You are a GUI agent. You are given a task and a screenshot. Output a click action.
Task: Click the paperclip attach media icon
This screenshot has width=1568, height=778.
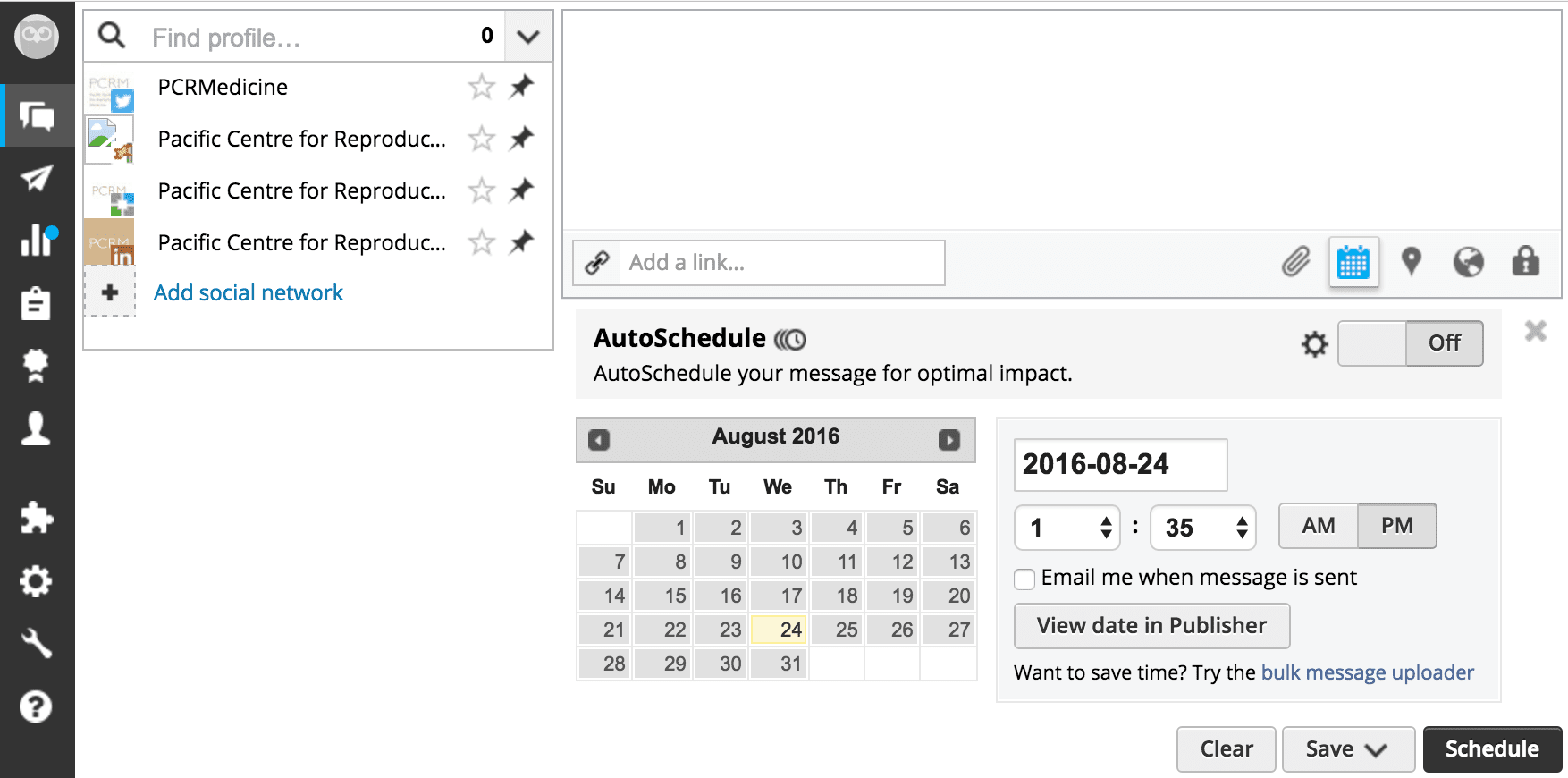[x=1295, y=262]
